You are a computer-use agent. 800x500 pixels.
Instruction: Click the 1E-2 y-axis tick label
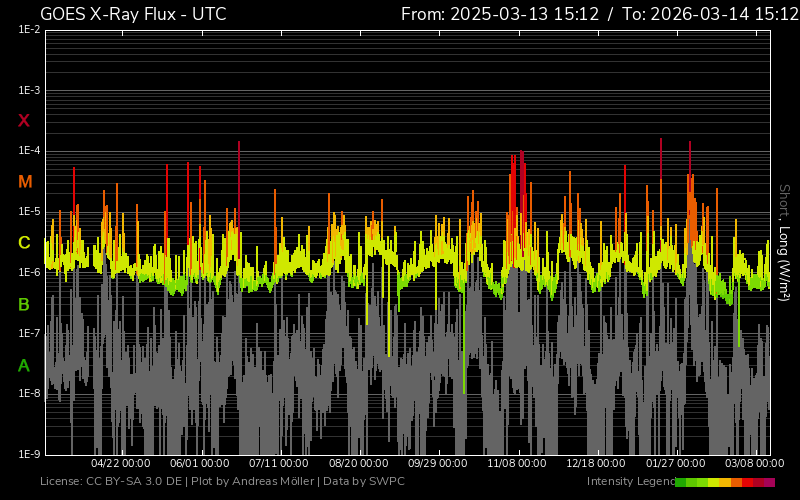pyautogui.click(x=27, y=30)
